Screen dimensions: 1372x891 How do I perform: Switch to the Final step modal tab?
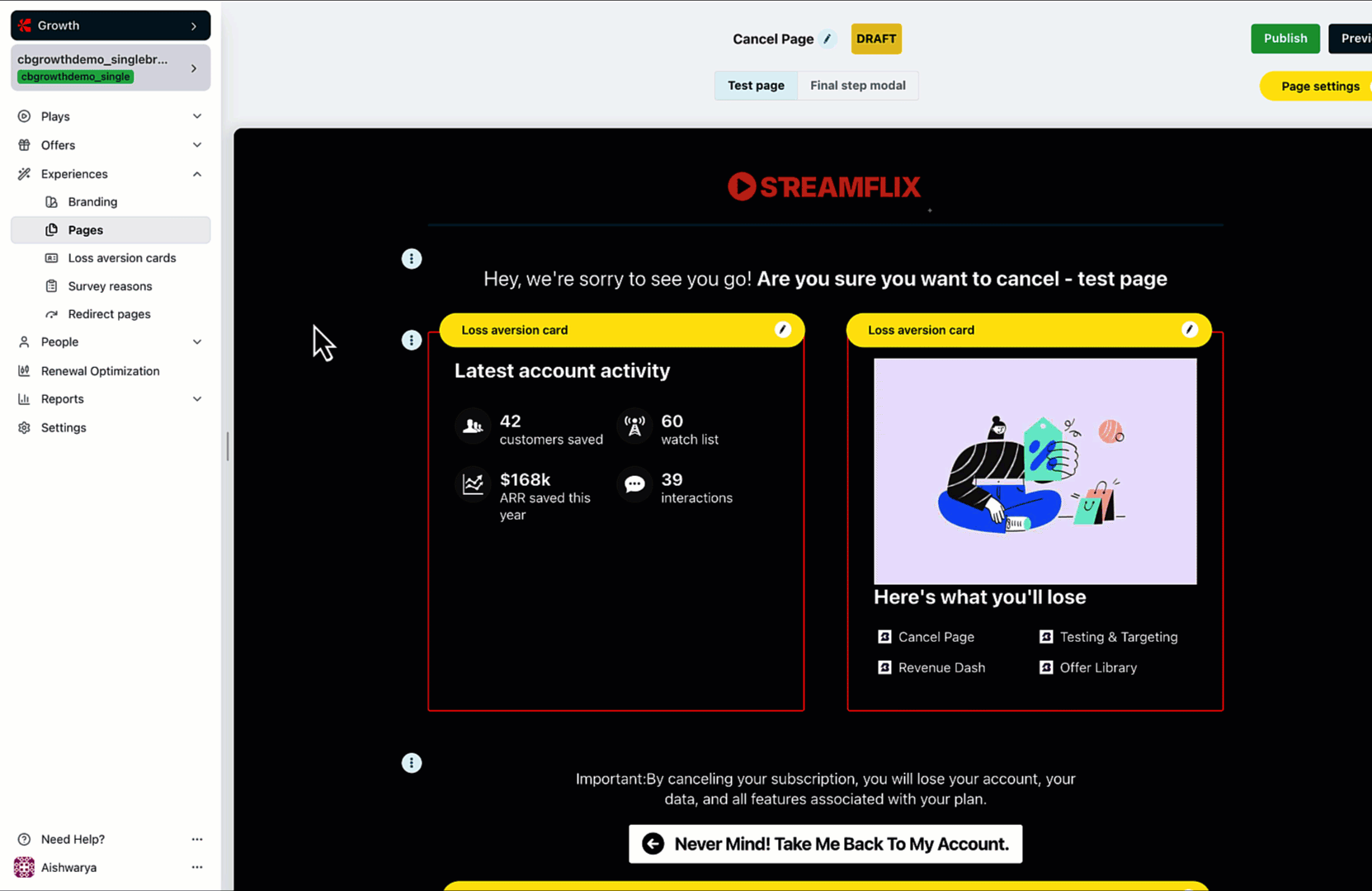[x=857, y=86]
